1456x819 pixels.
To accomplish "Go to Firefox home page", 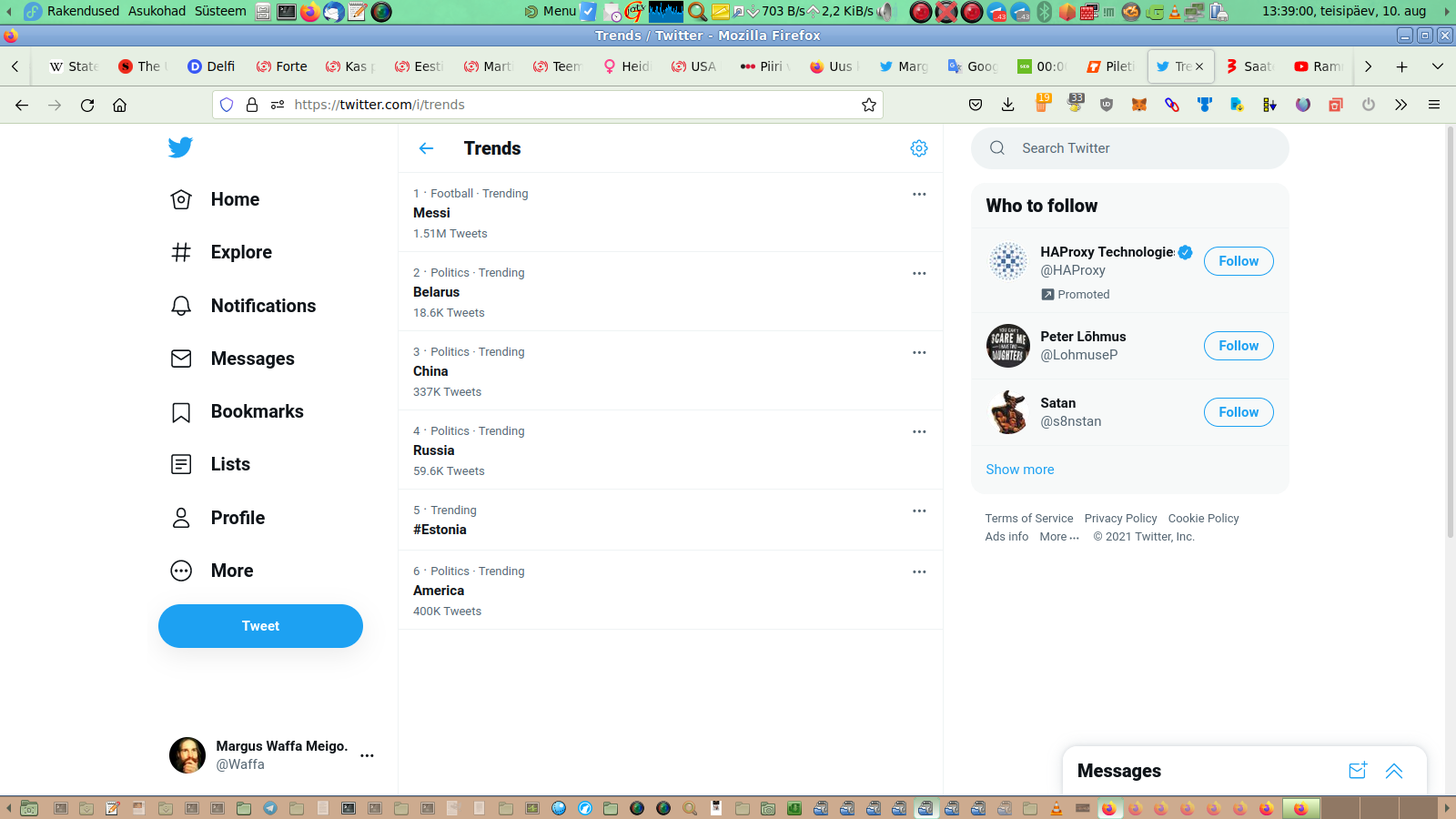I will [x=119, y=105].
